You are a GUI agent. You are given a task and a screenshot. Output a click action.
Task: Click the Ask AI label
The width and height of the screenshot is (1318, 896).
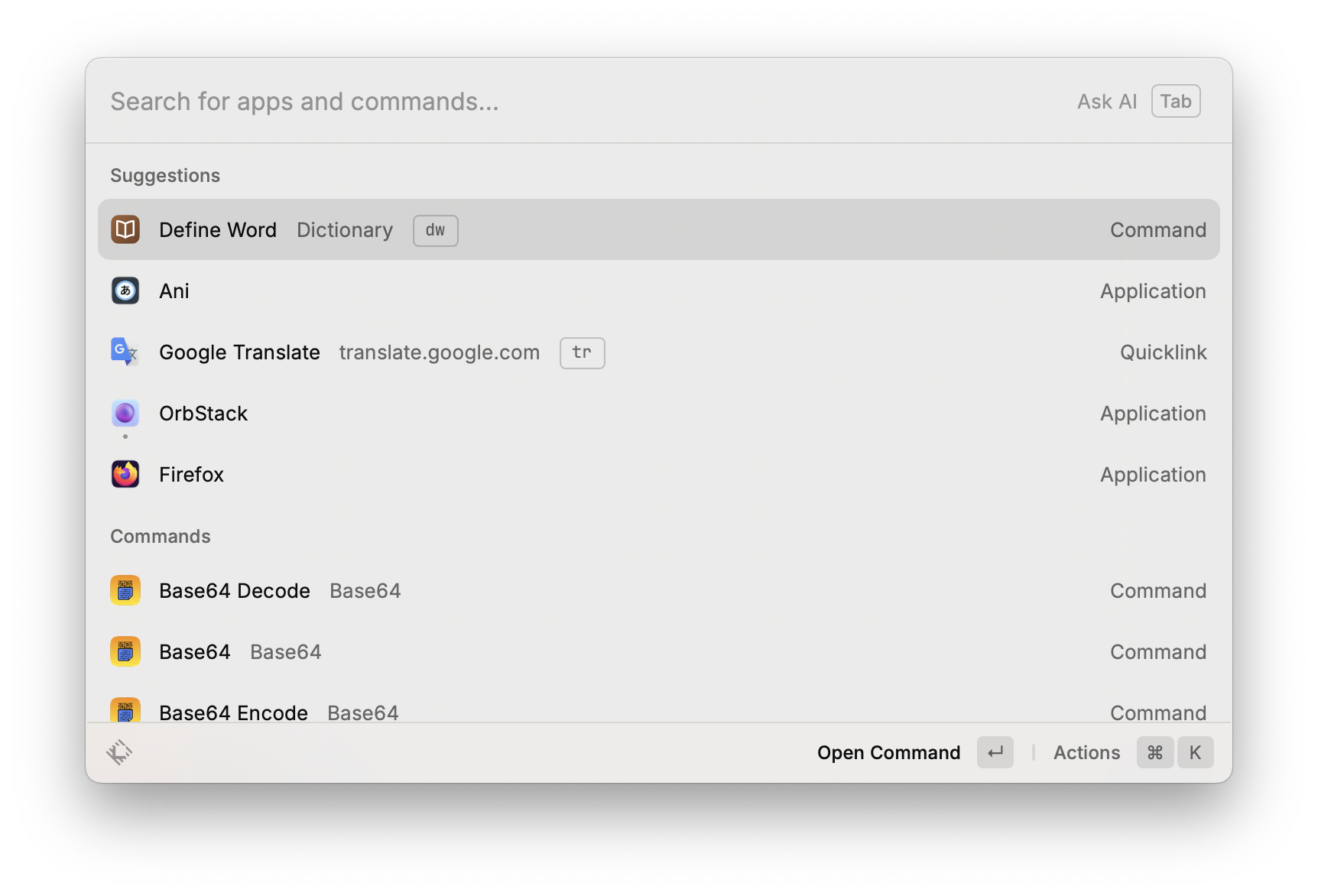pos(1107,101)
